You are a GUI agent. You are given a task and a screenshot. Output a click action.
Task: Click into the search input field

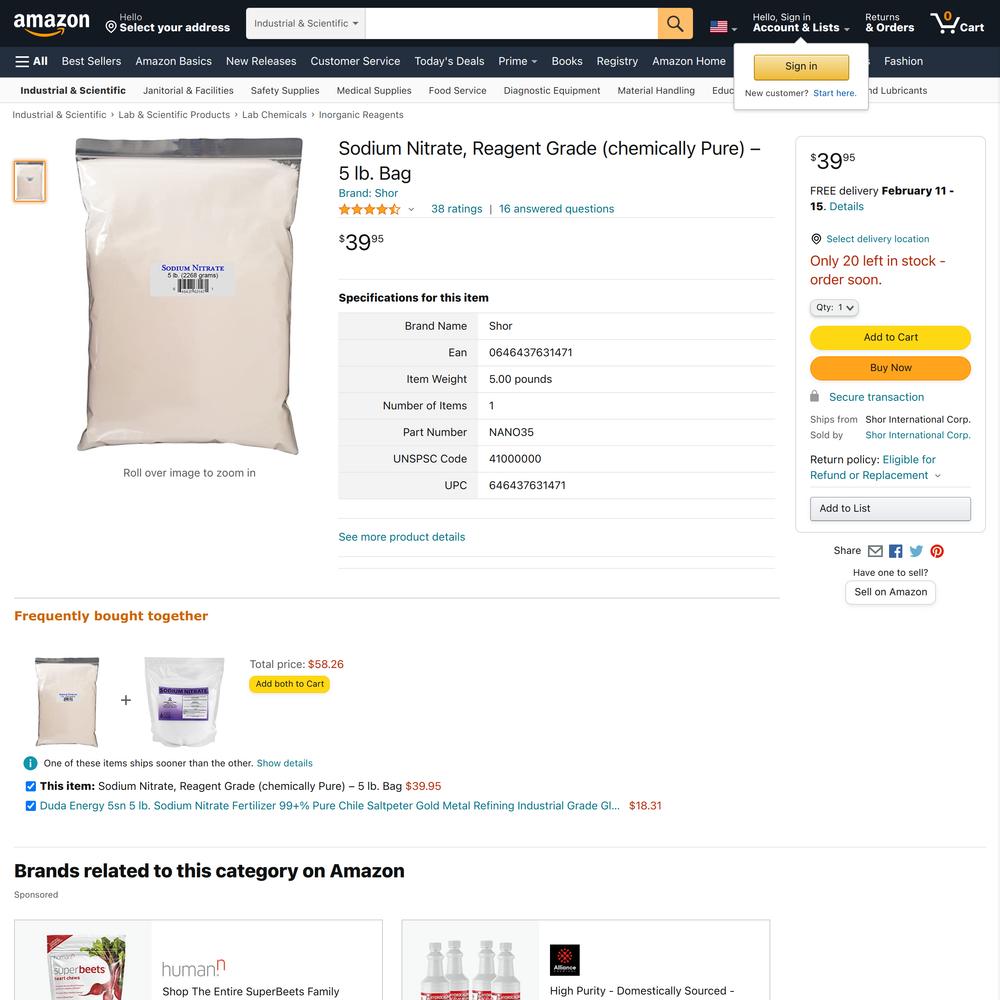512,24
